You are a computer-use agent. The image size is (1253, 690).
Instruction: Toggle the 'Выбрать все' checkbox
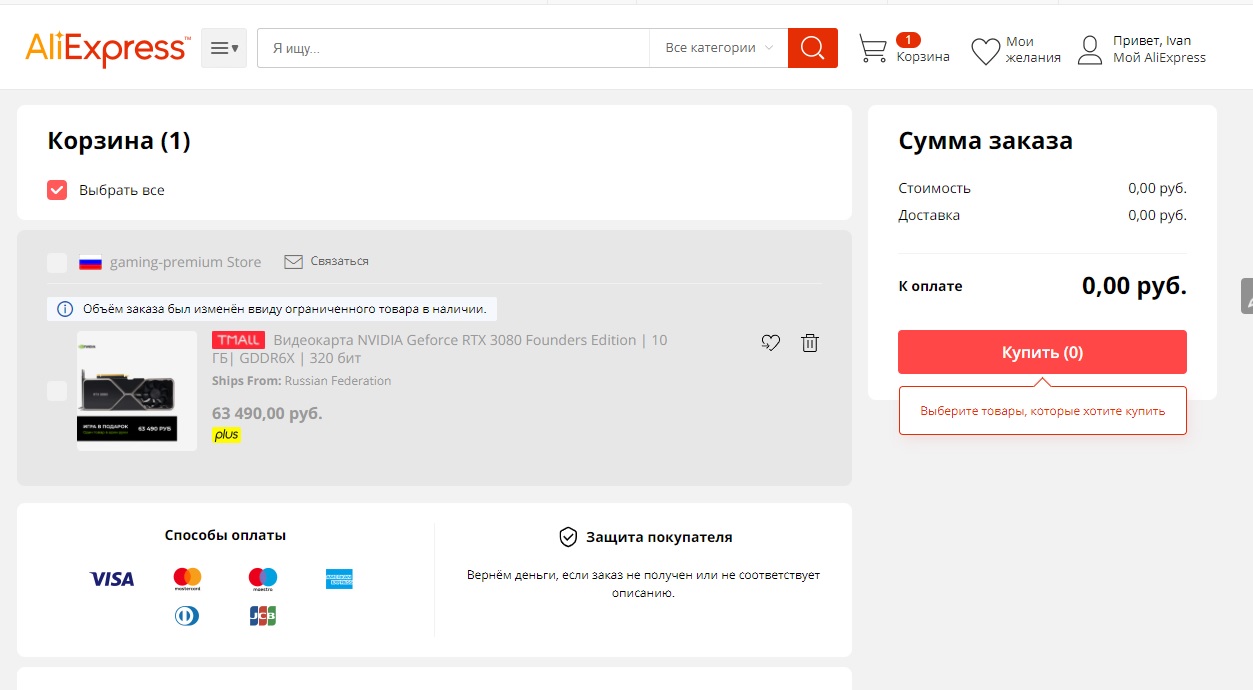(57, 190)
